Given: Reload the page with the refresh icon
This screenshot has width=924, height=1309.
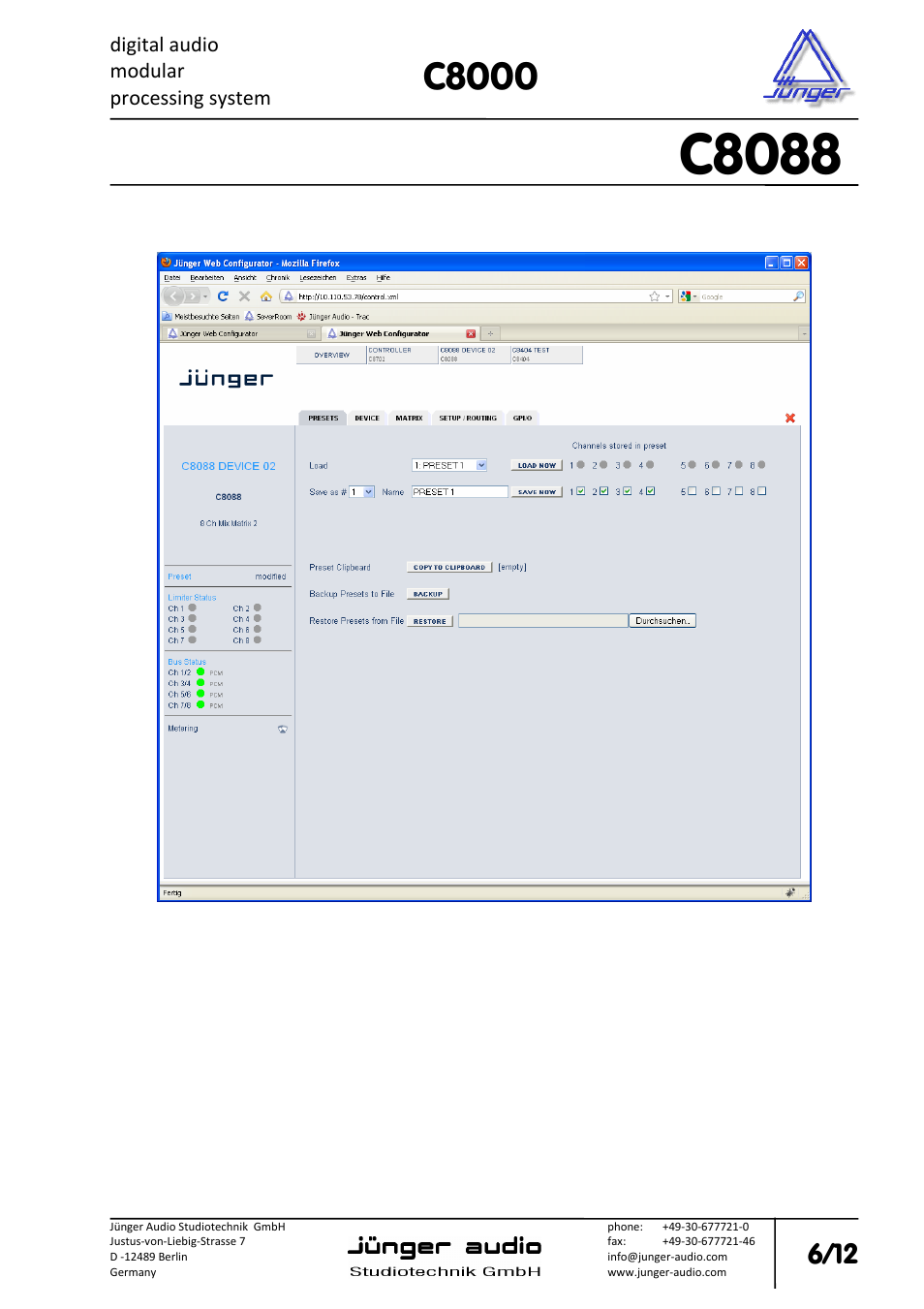Looking at the screenshot, I should (223, 296).
